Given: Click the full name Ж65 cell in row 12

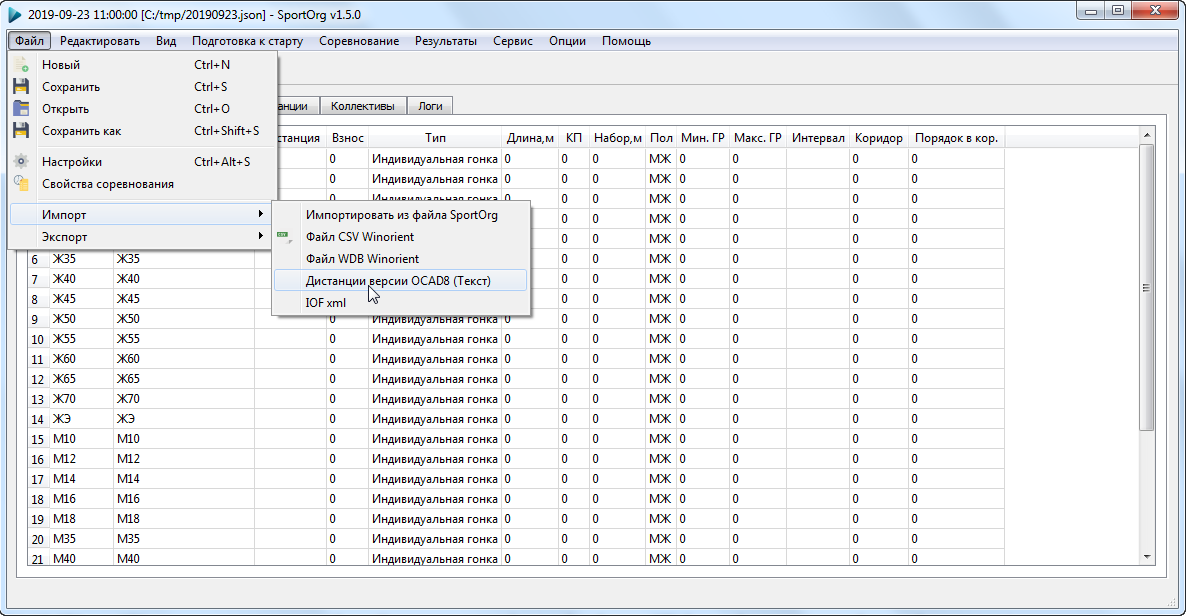Looking at the screenshot, I should (x=184, y=378).
